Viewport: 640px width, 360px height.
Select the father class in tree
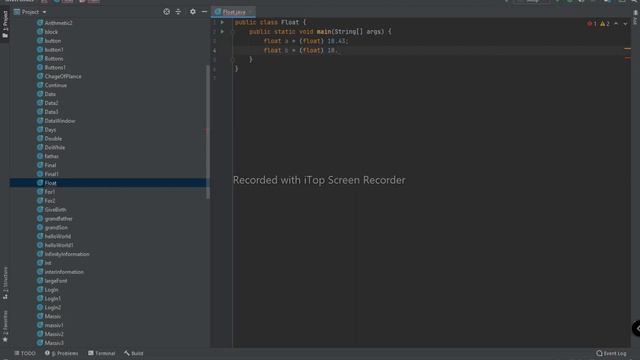click(48, 156)
